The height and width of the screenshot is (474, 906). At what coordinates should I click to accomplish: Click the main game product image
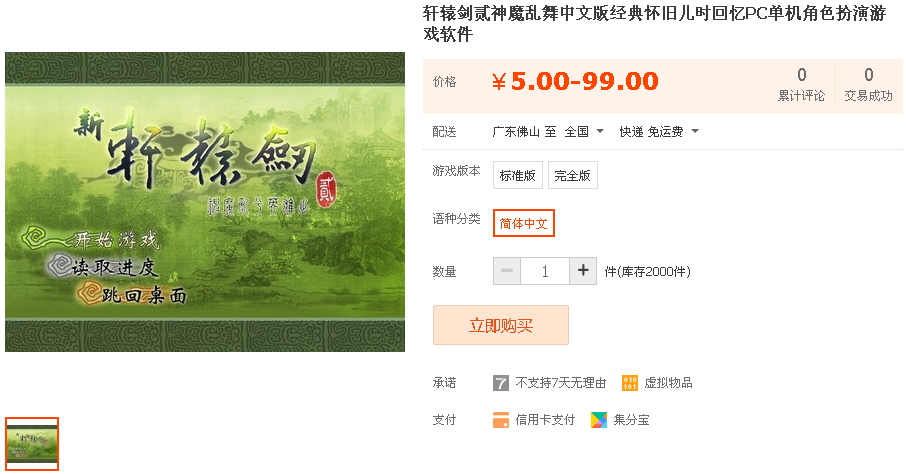(x=205, y=202)
